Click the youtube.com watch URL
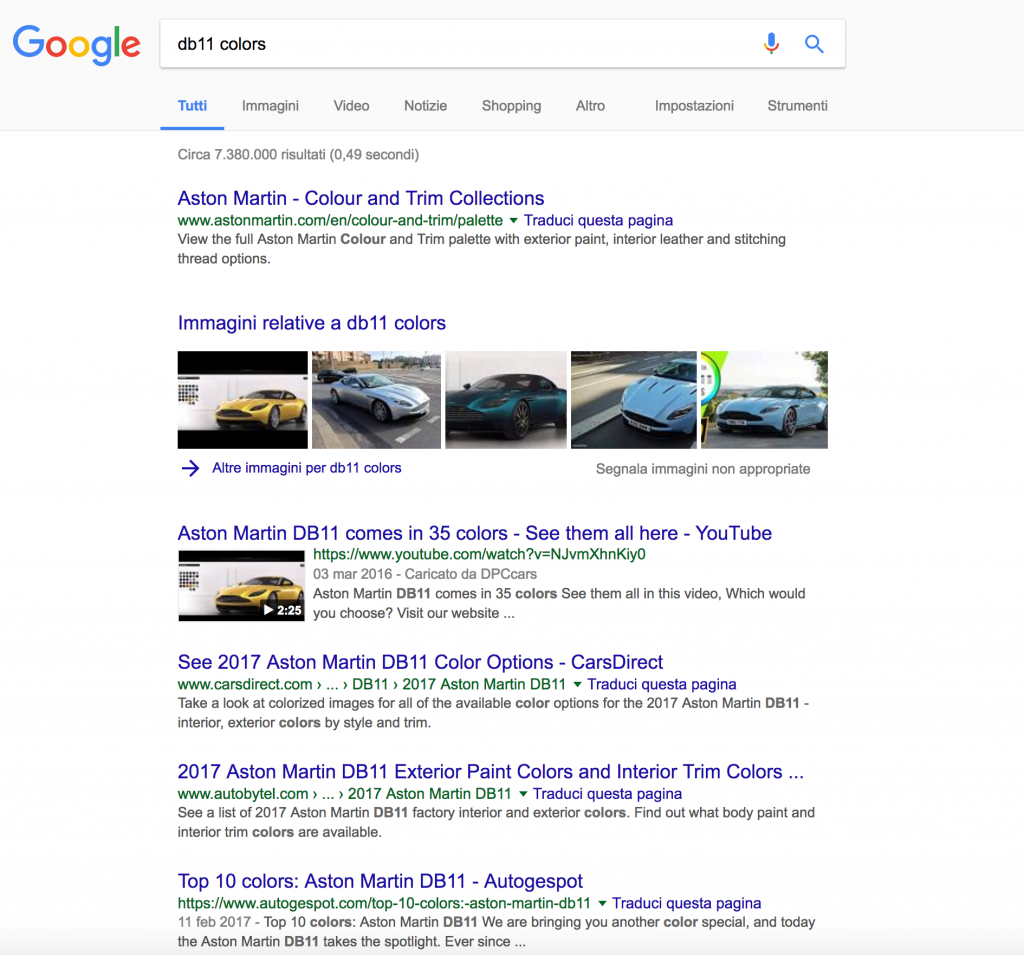 [479, 555]
